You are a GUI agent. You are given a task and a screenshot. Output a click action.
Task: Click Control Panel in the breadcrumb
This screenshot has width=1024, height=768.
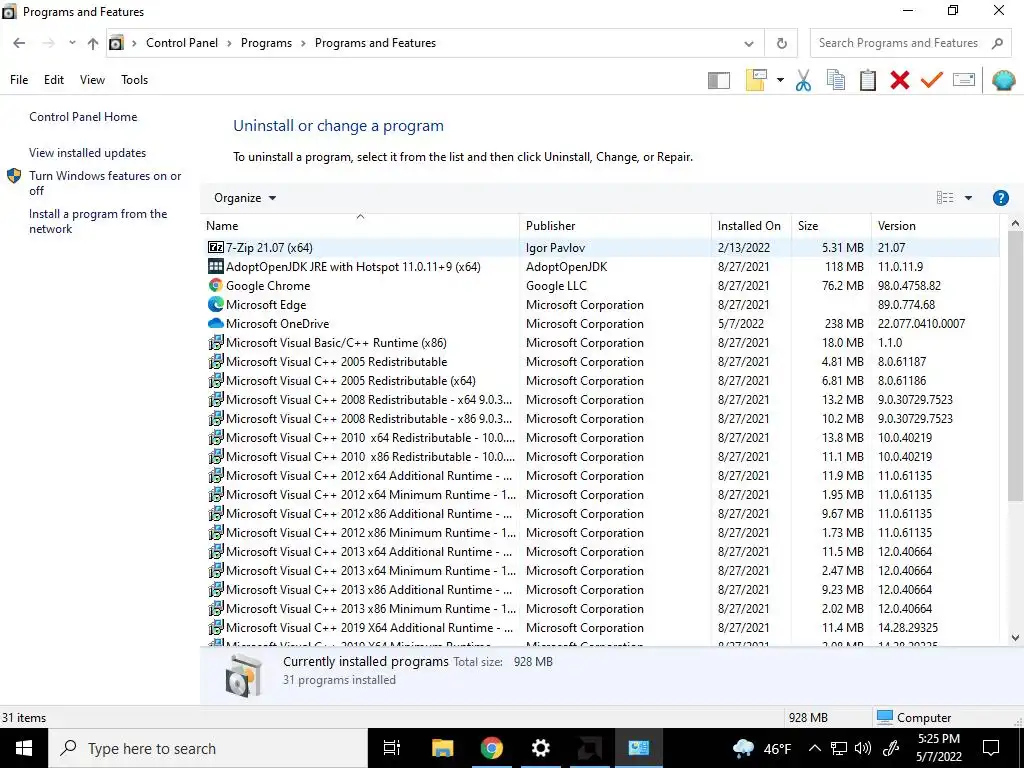coord(182,43)
